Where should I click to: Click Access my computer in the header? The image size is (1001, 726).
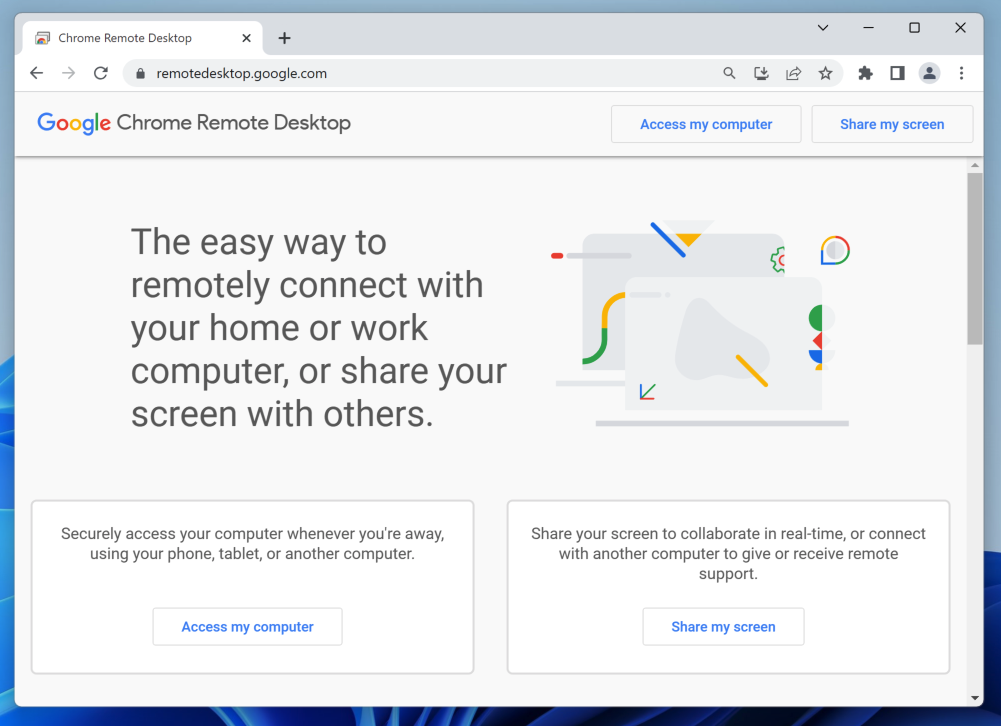pos(706,124)
